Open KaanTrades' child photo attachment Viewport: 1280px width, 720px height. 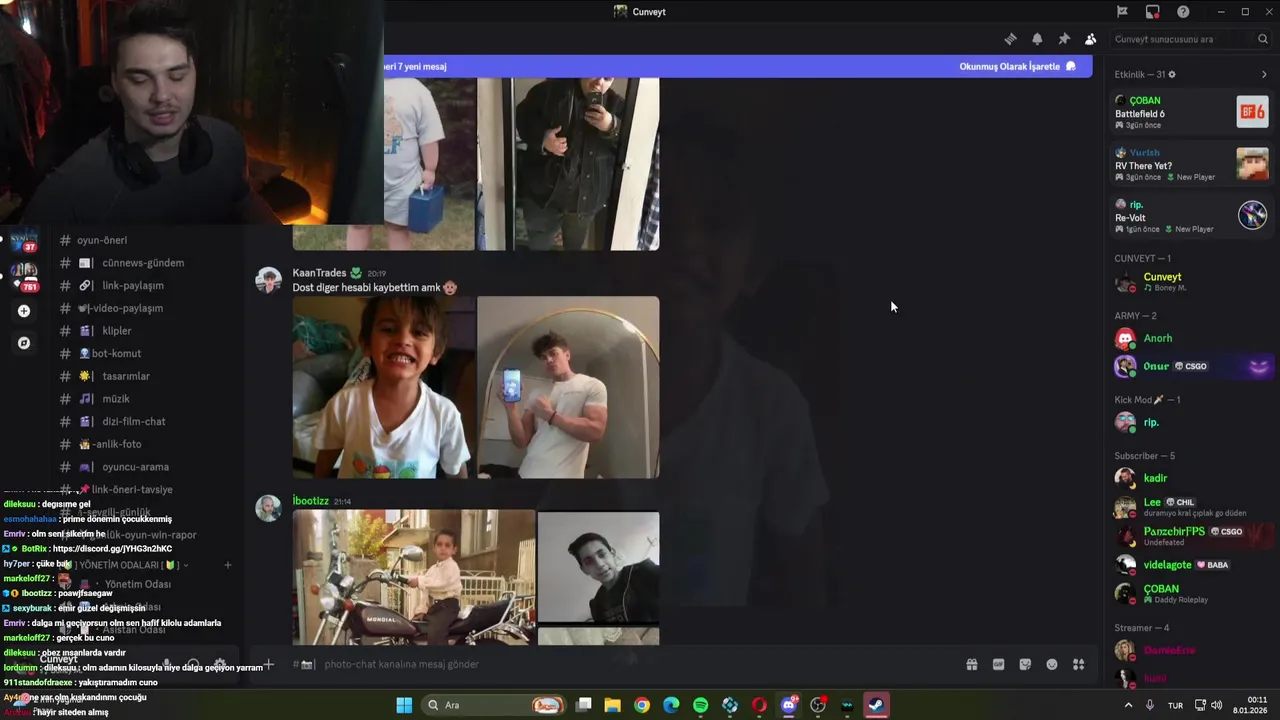383,387
